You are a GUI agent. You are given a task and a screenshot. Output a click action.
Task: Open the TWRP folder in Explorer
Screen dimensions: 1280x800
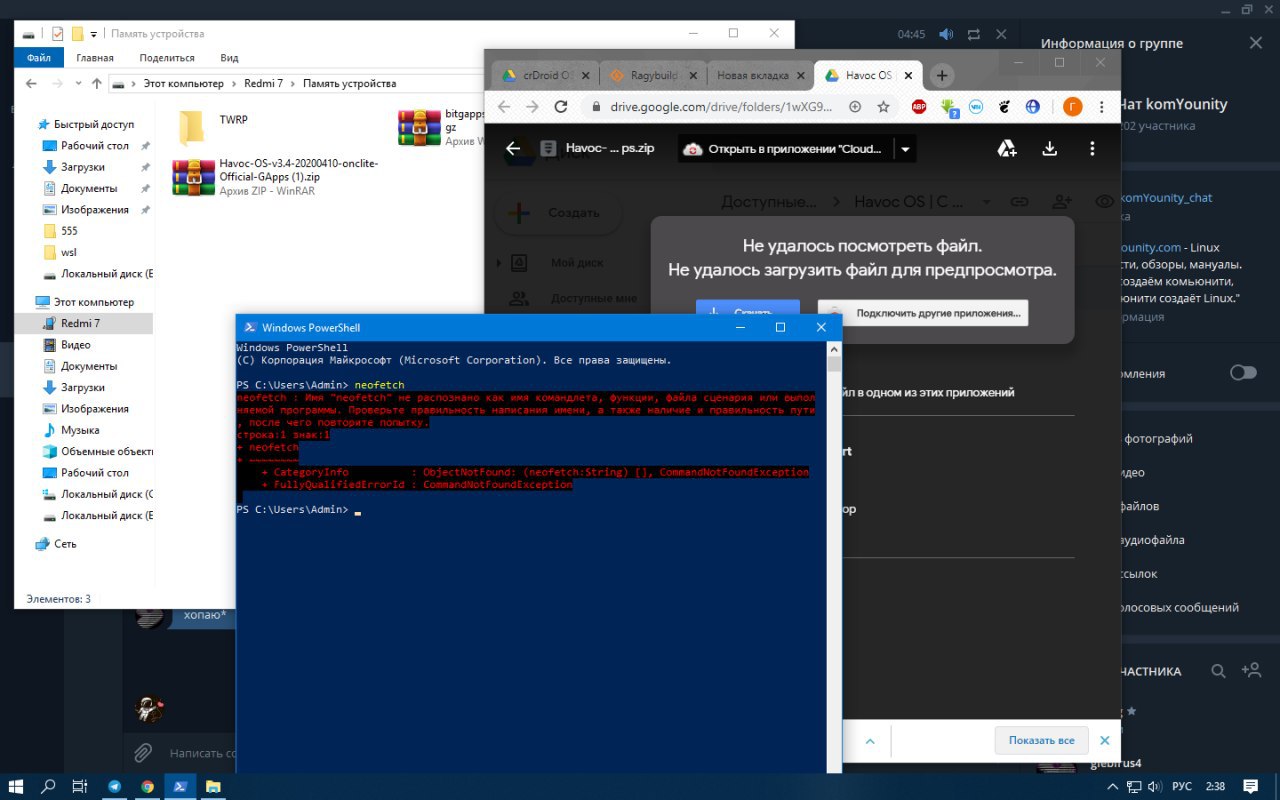point(212,126)
